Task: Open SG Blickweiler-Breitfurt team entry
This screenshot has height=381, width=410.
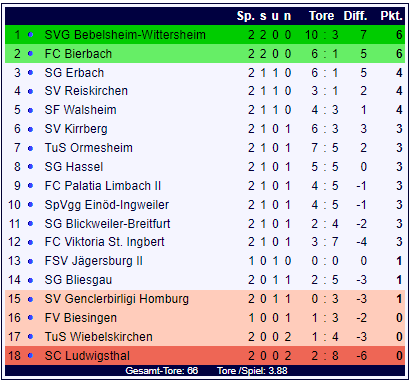Action: [x=107, y=223]
